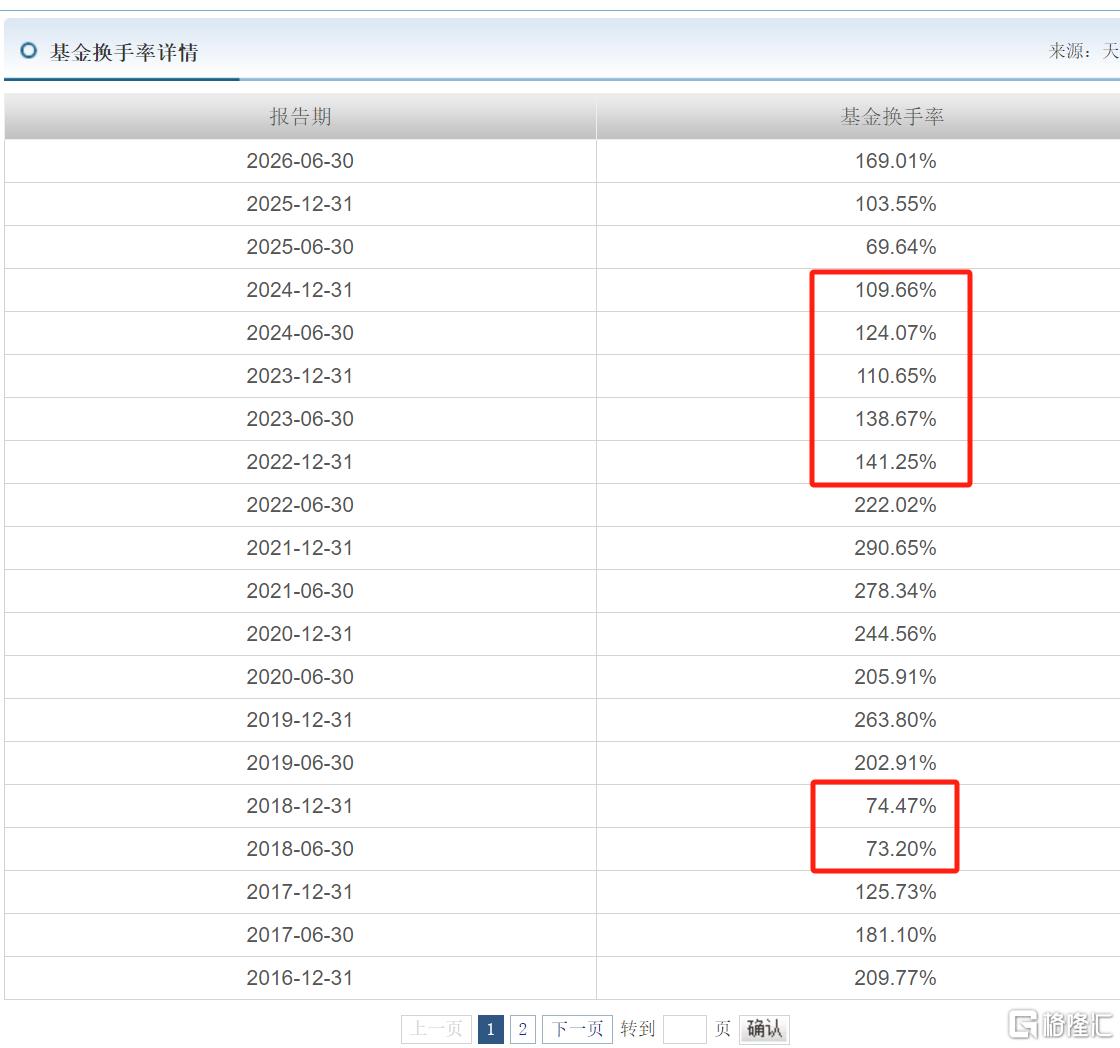Select the 2020-06-30 date cell
The width and height of the screenshot is (1120, 1048).
300,677
